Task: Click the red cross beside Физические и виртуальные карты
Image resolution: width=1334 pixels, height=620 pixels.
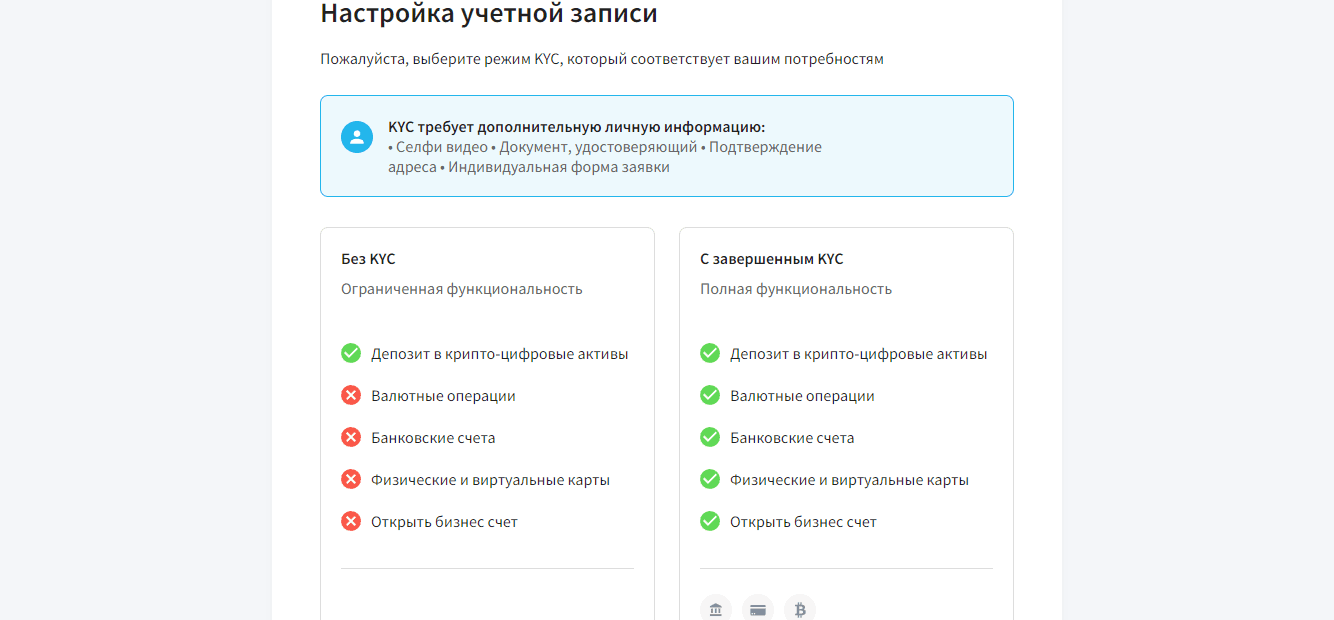Action: coord(351,479)
